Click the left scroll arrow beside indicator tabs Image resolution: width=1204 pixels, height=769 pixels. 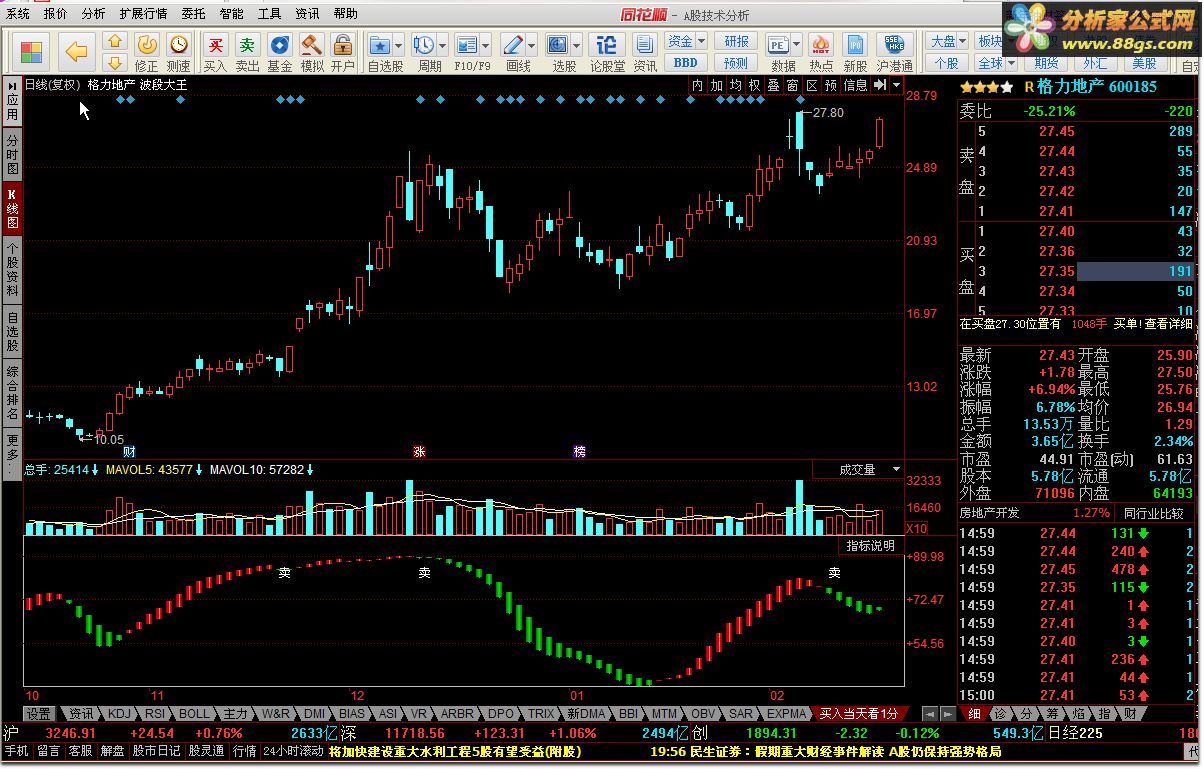point(929,714)
